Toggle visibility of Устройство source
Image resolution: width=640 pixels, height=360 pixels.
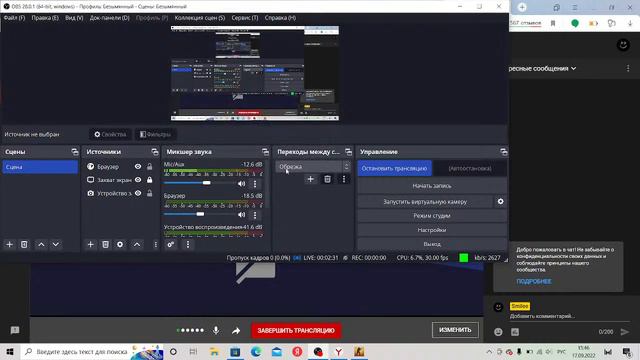[138, 193]
